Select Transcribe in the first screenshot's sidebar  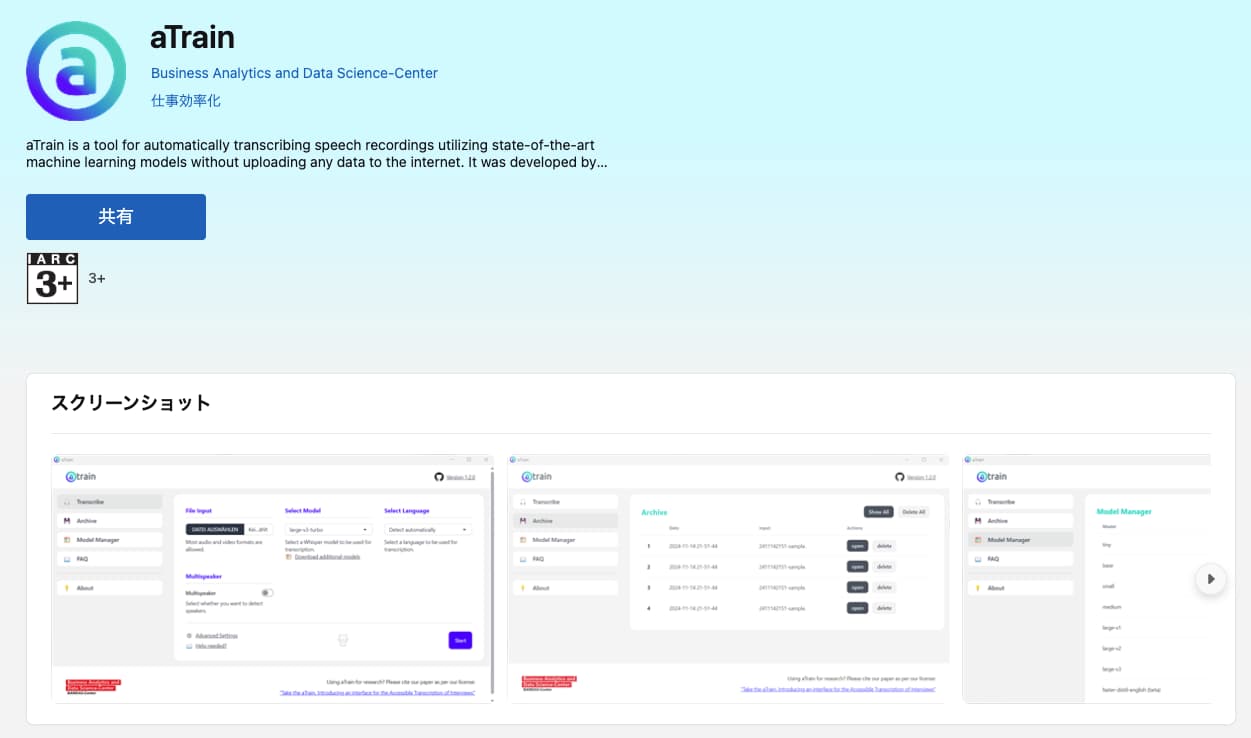[108, 502]
